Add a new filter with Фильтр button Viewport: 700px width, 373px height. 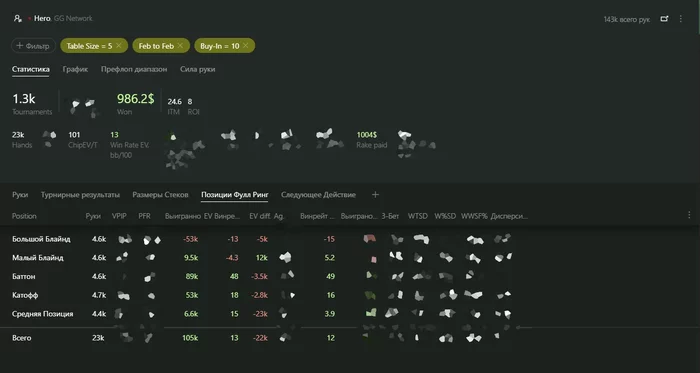coord(33,46)
